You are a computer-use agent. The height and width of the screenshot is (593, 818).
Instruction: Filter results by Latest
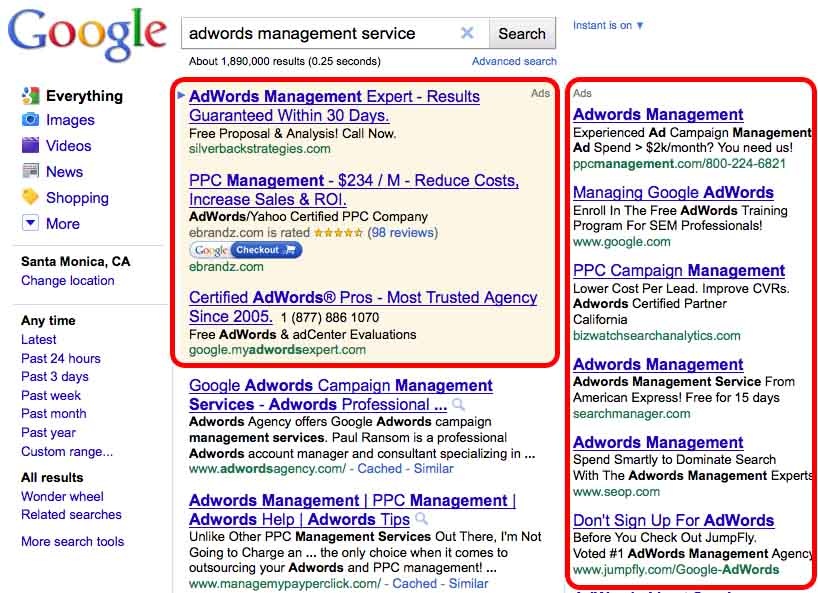coord(39,340)
